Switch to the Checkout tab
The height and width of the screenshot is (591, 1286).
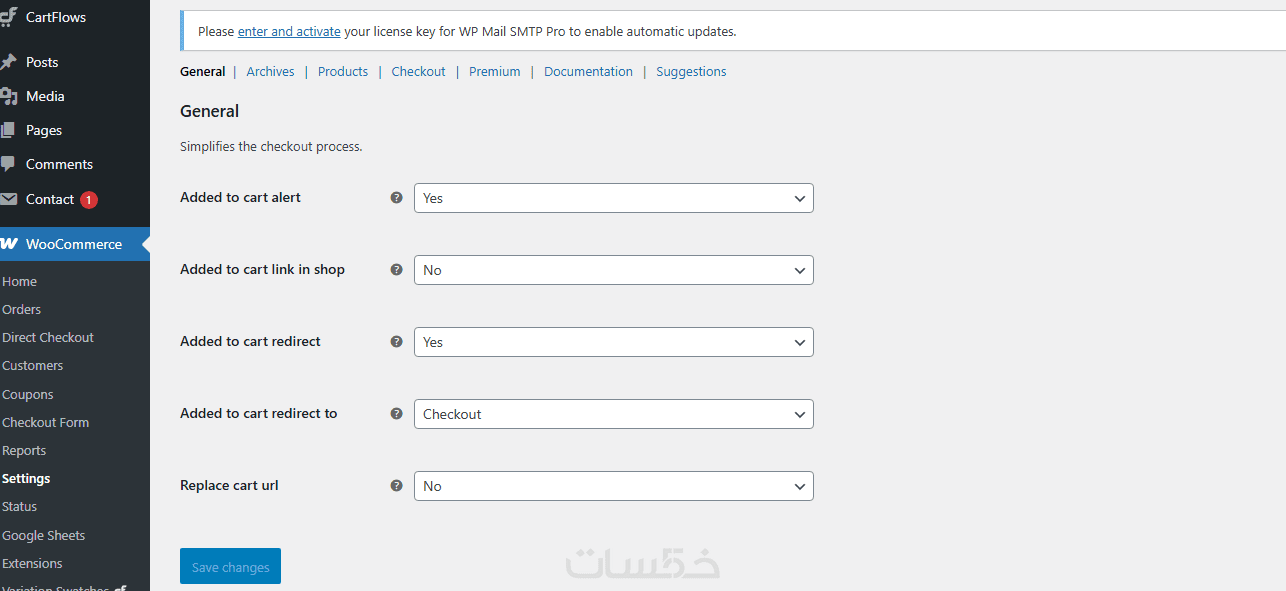(418, 72)
